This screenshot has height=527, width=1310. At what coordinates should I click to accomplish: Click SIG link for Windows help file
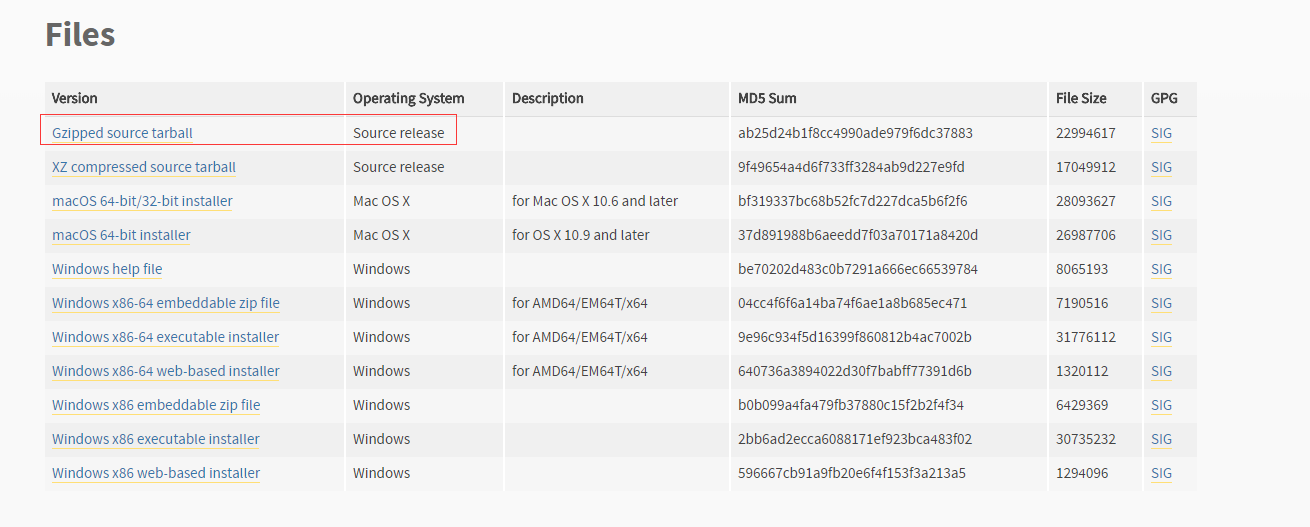[x=1161, y=269]
